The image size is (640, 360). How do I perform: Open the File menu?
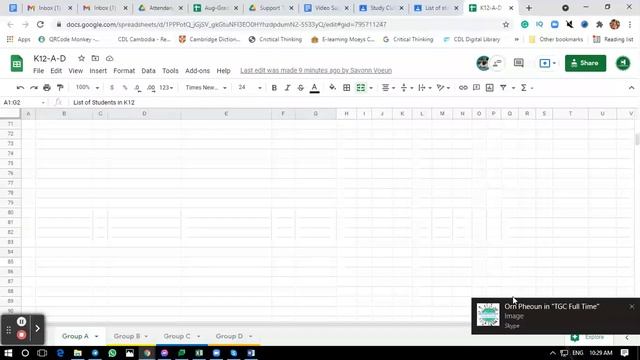coord(38,71)
